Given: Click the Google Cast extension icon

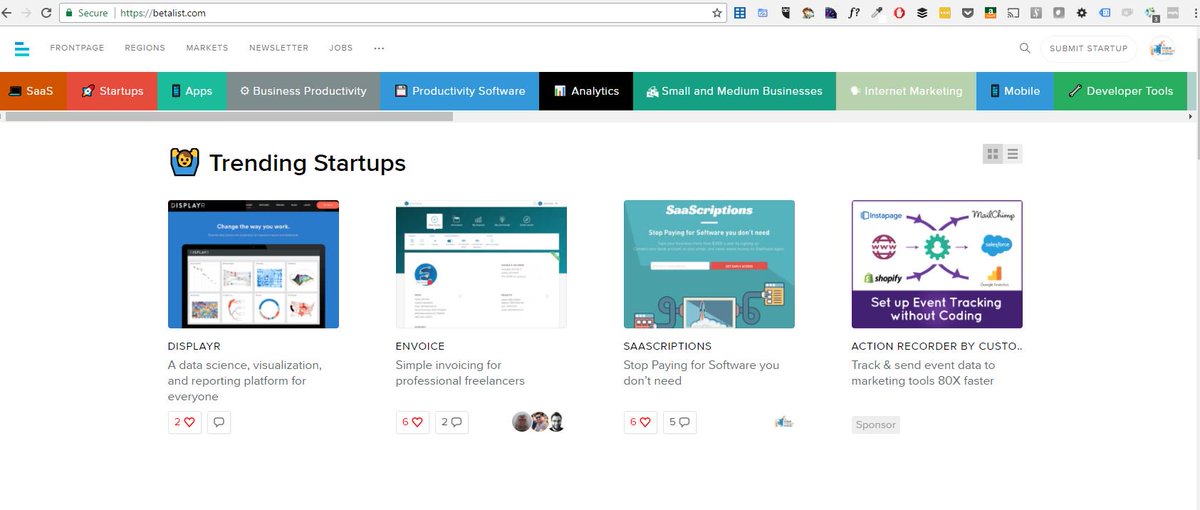Looking at the screenshot, I should pyautogui.click(x=1013, y=13).
